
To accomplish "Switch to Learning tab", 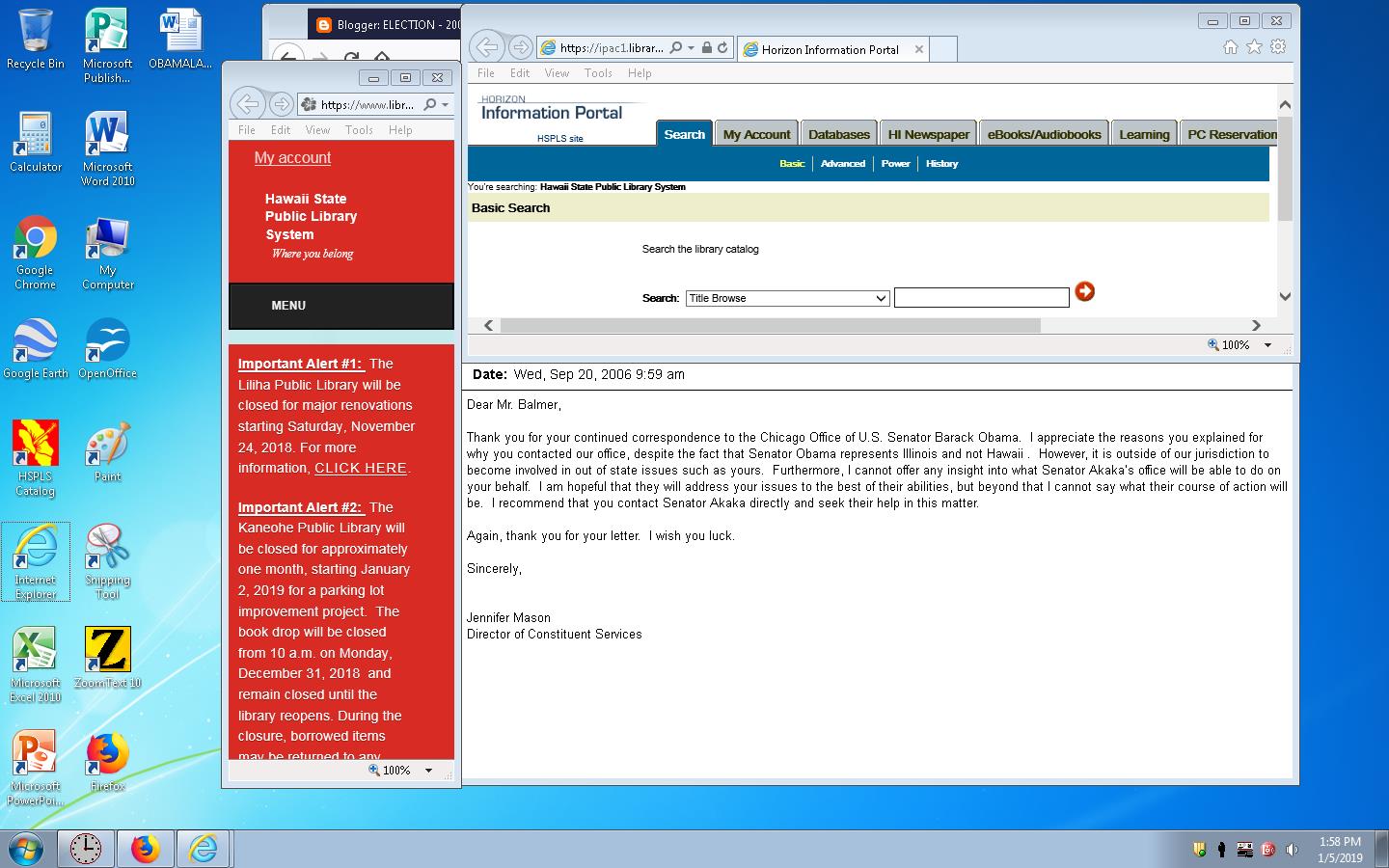I will click(1144, 134).
